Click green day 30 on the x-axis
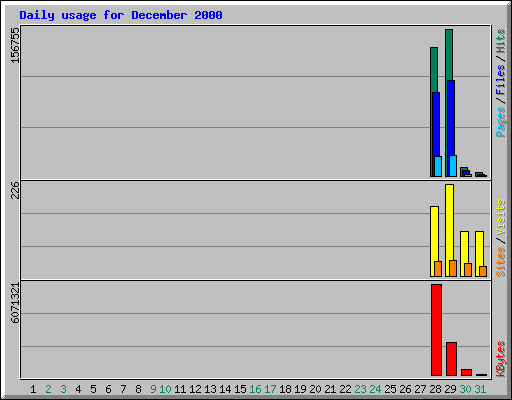 (465, 389)
